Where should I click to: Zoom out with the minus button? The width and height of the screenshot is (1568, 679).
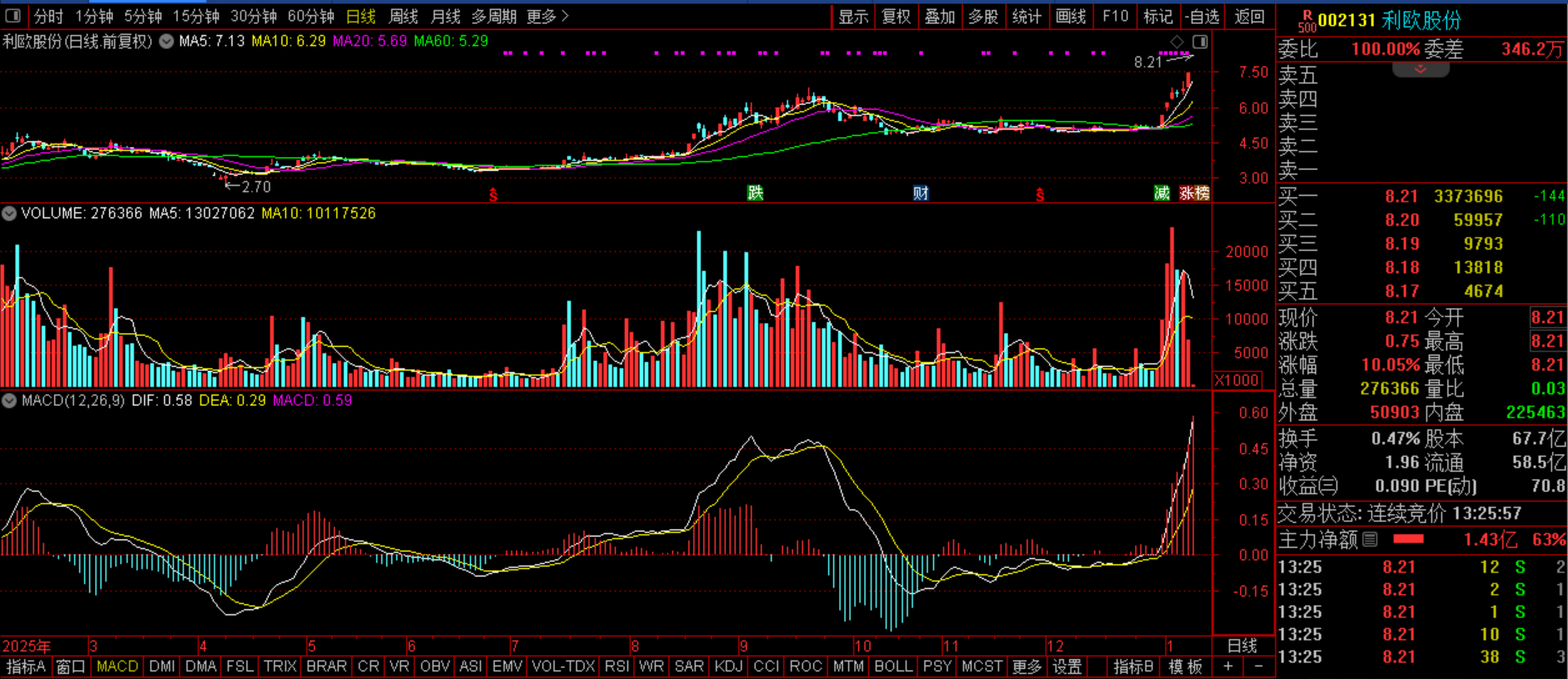[1258, 667]
